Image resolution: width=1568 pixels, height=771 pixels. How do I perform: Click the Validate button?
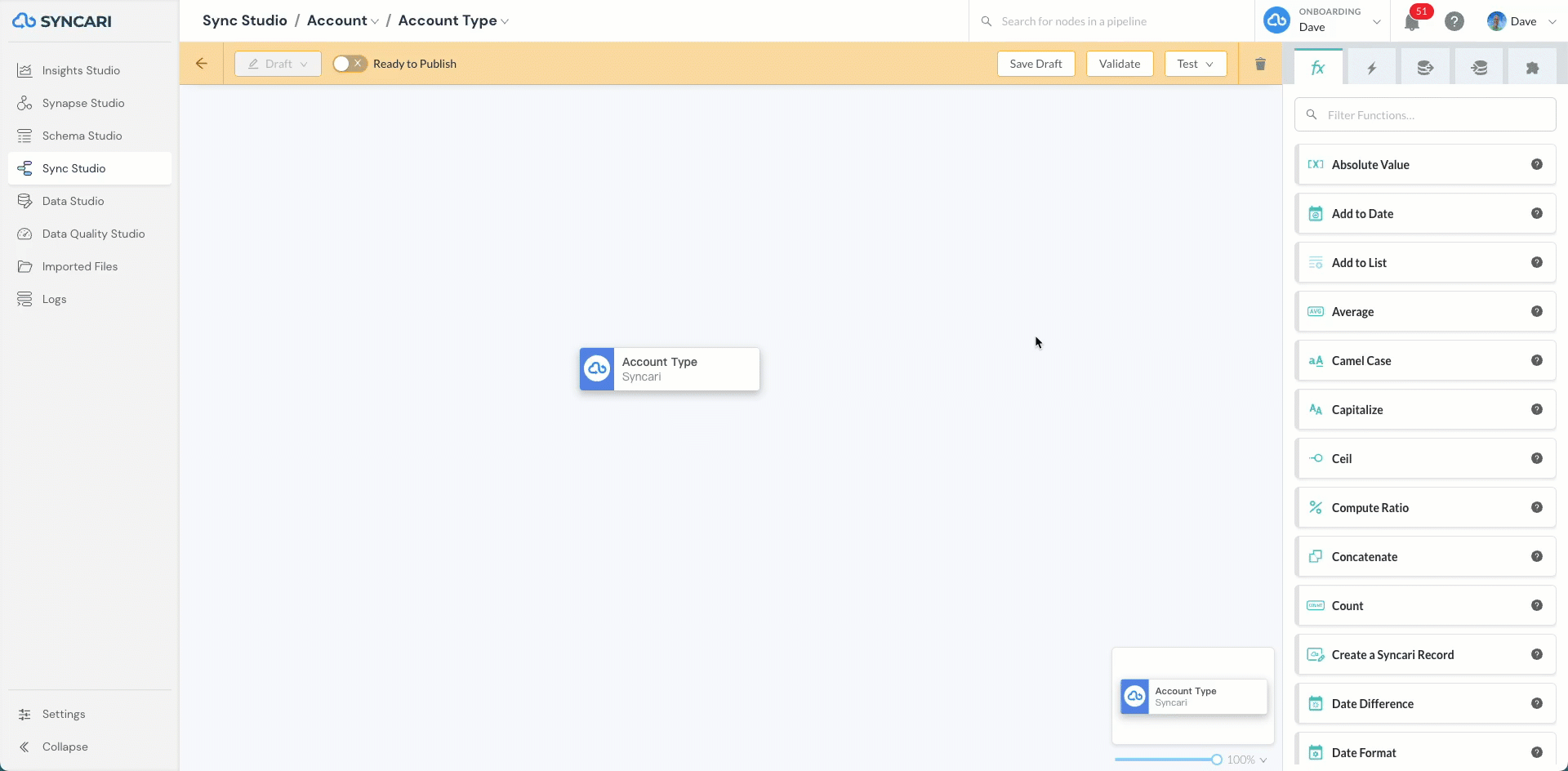[1120, 64]
